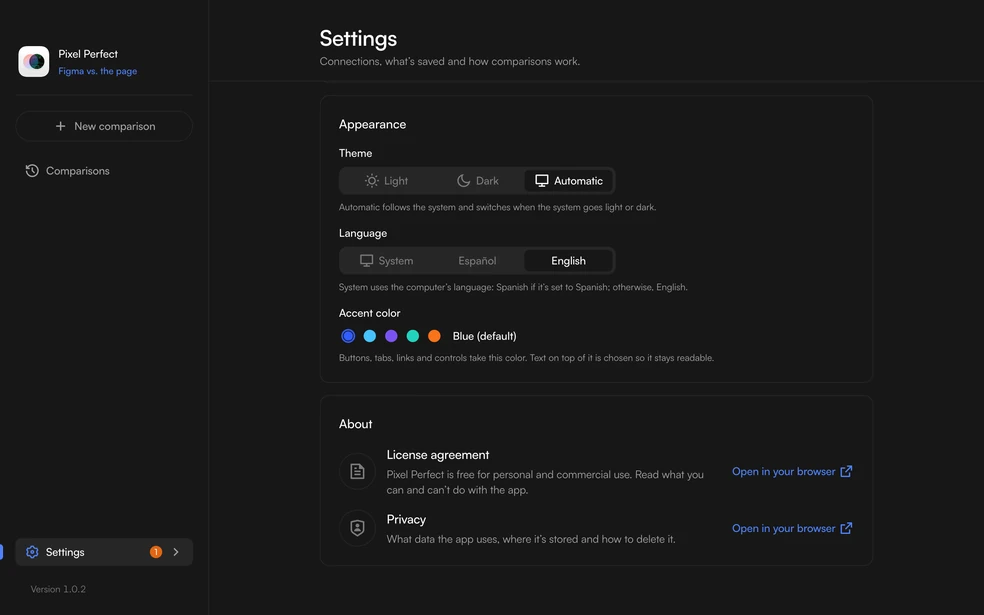The height and width of the screenshot is (615, 984).
Task: Set the language to System
Action: pyautogui.click(x=387, y=261)
